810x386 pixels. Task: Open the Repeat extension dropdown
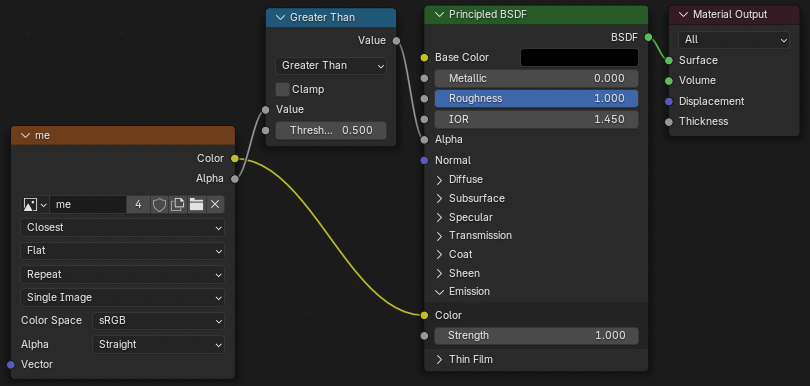click(x=122, y=274)
